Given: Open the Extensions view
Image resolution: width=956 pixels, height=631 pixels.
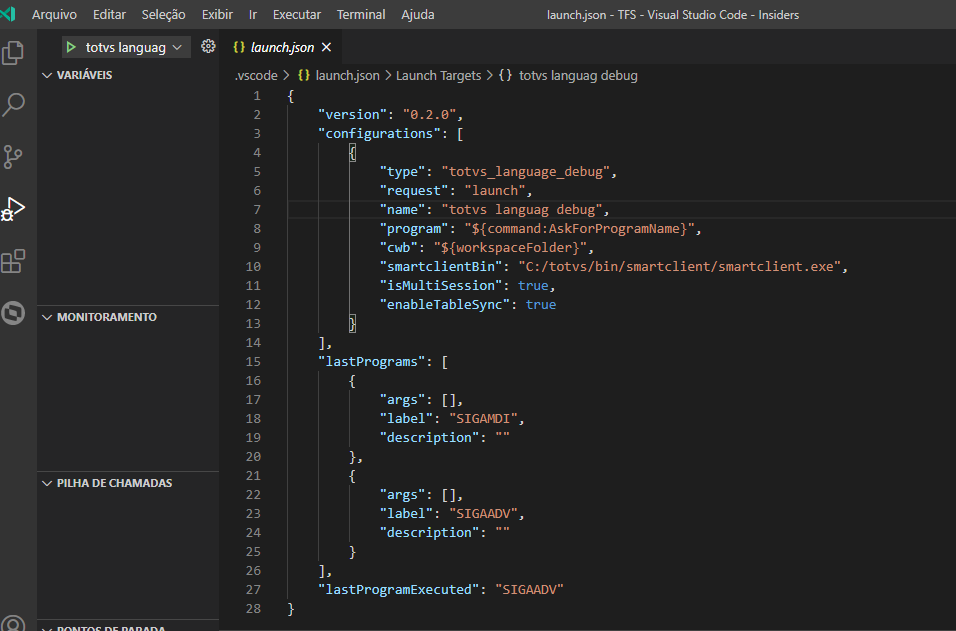Looking at the screenshot, I should click(13, 261).
